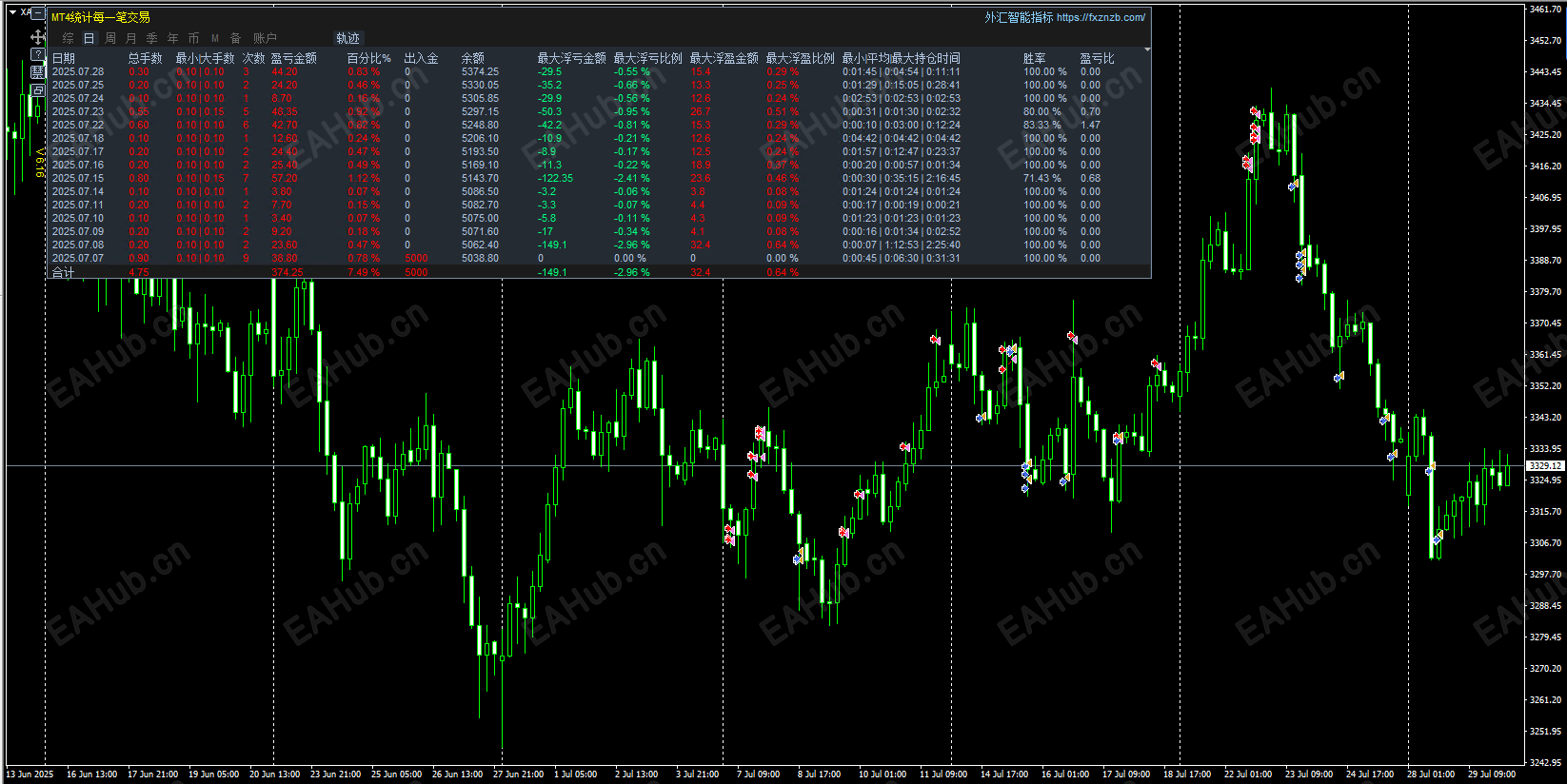Screen dimensions: 1567x784
Task: Click the overlapping windows icon
Action: pos(38,90)
